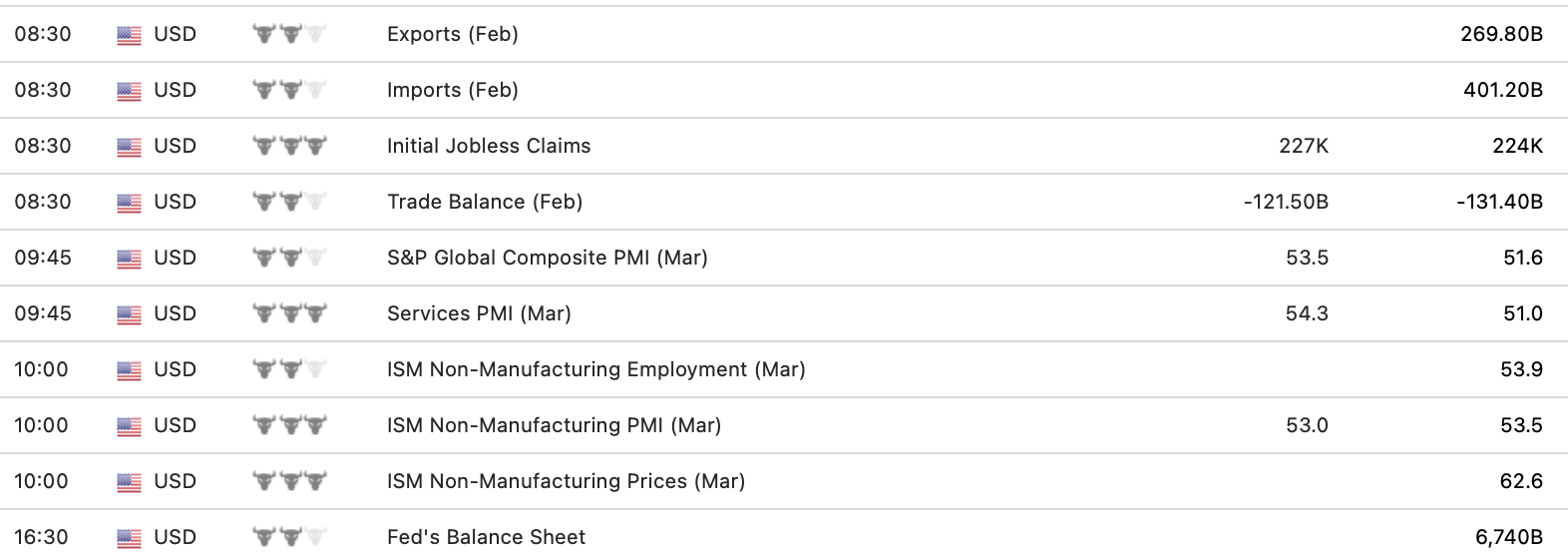This screenshot has height=553, width=1568.
Task: Select S&P Global Composite PMI (Mar)
Action: 547,258
